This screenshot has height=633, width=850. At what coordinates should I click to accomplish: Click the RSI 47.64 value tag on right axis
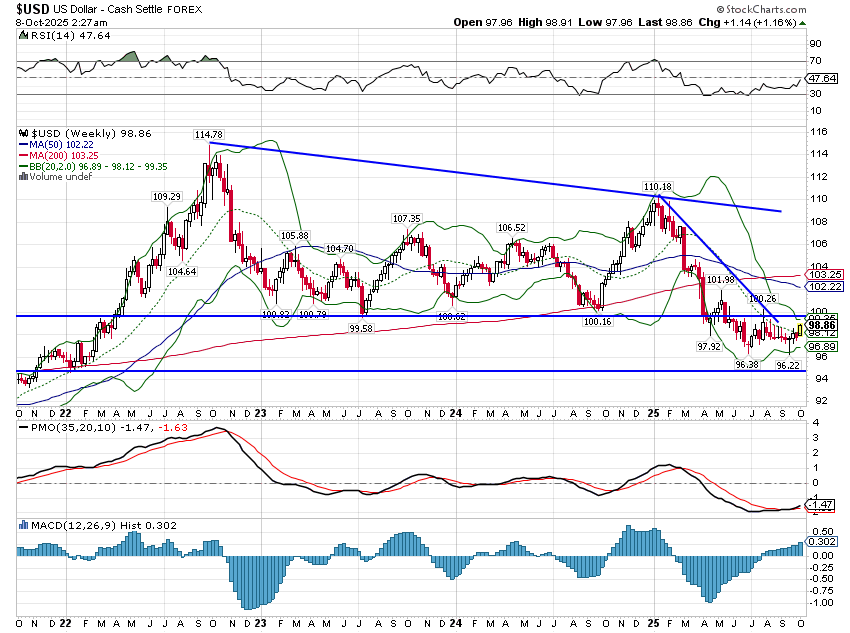[x=822, y=77]
